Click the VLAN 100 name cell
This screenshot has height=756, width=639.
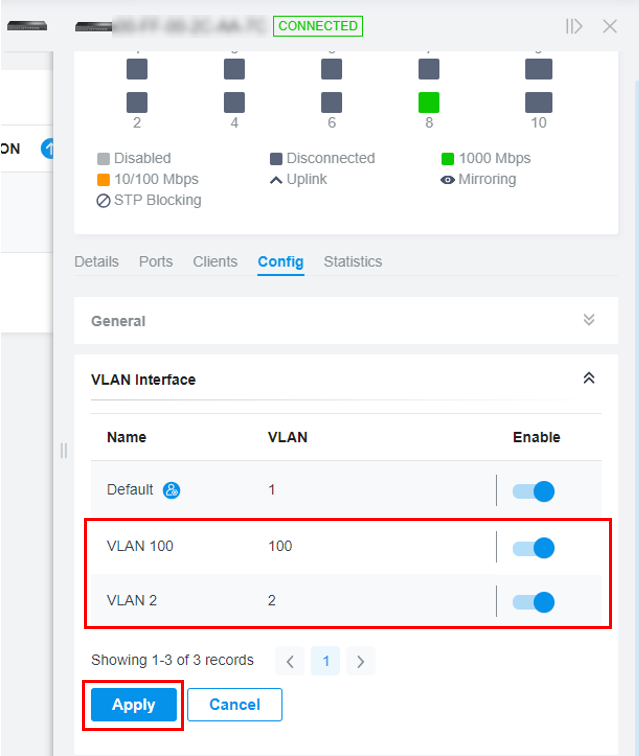[x=140, y=546]
